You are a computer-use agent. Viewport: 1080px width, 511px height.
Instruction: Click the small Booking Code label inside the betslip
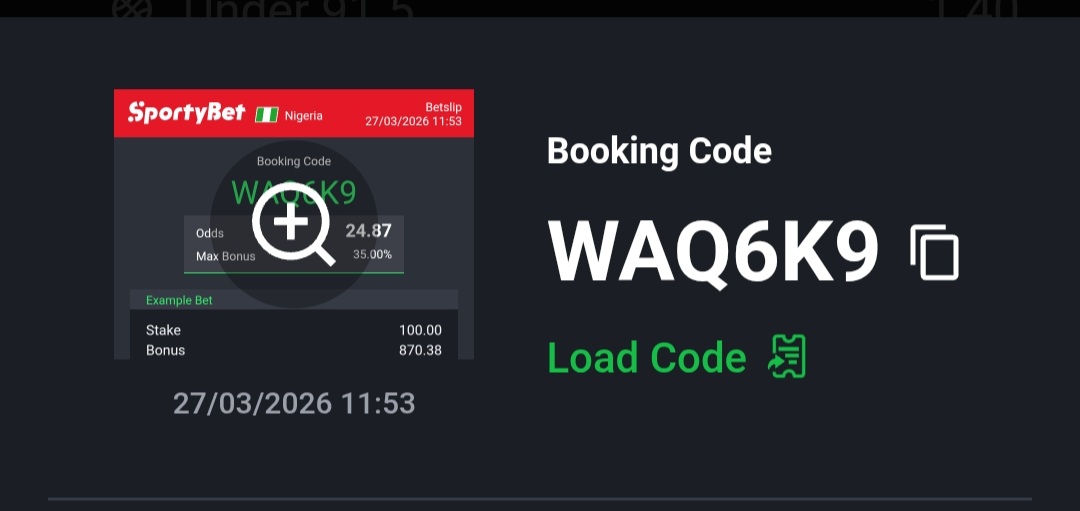pos(294,161)
